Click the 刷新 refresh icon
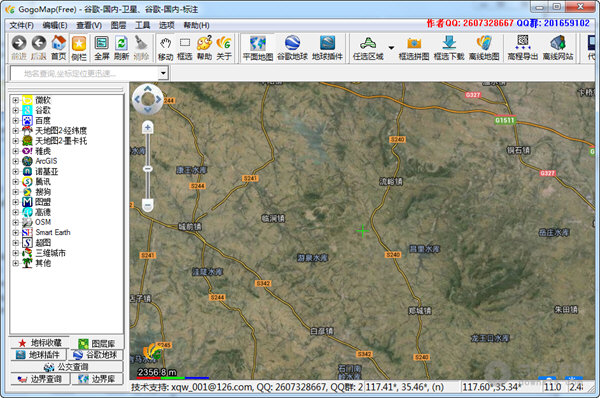600x398 pixels. tap(121, 47)
